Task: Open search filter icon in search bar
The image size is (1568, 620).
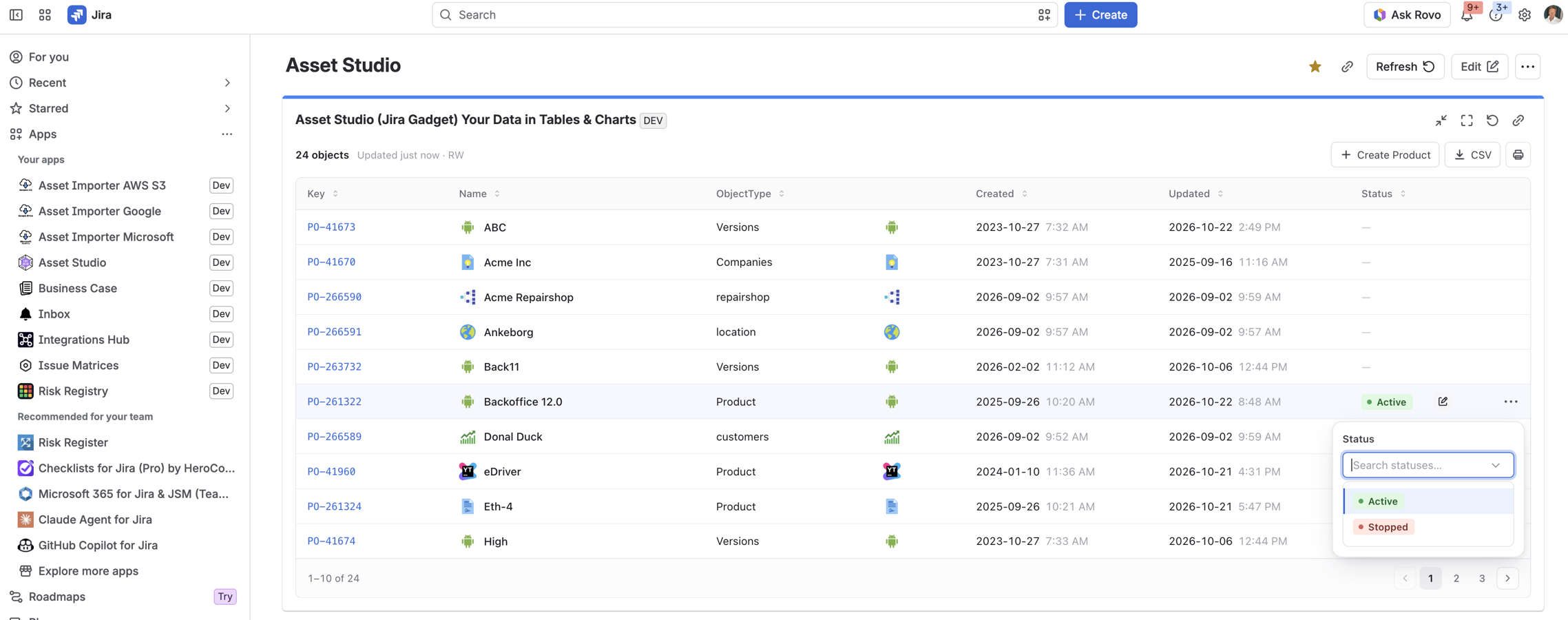Action: pyautogui.click(x=1044, y=14)
